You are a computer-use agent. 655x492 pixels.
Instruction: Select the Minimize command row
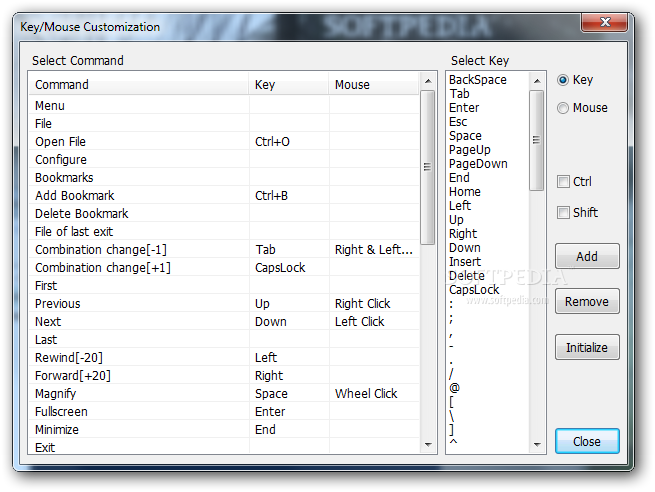(224, 429)
